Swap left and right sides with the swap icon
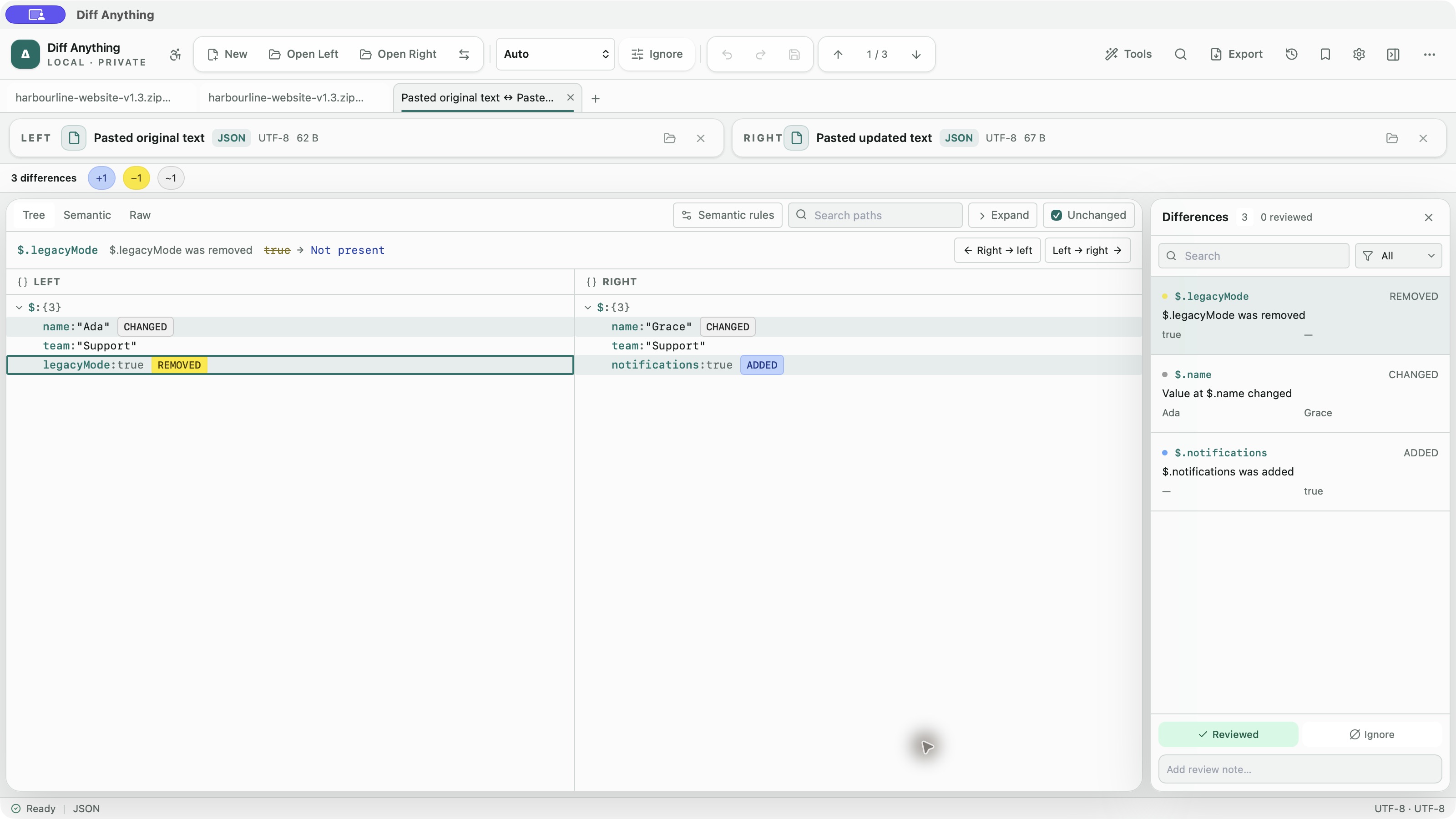 (464, 54)
